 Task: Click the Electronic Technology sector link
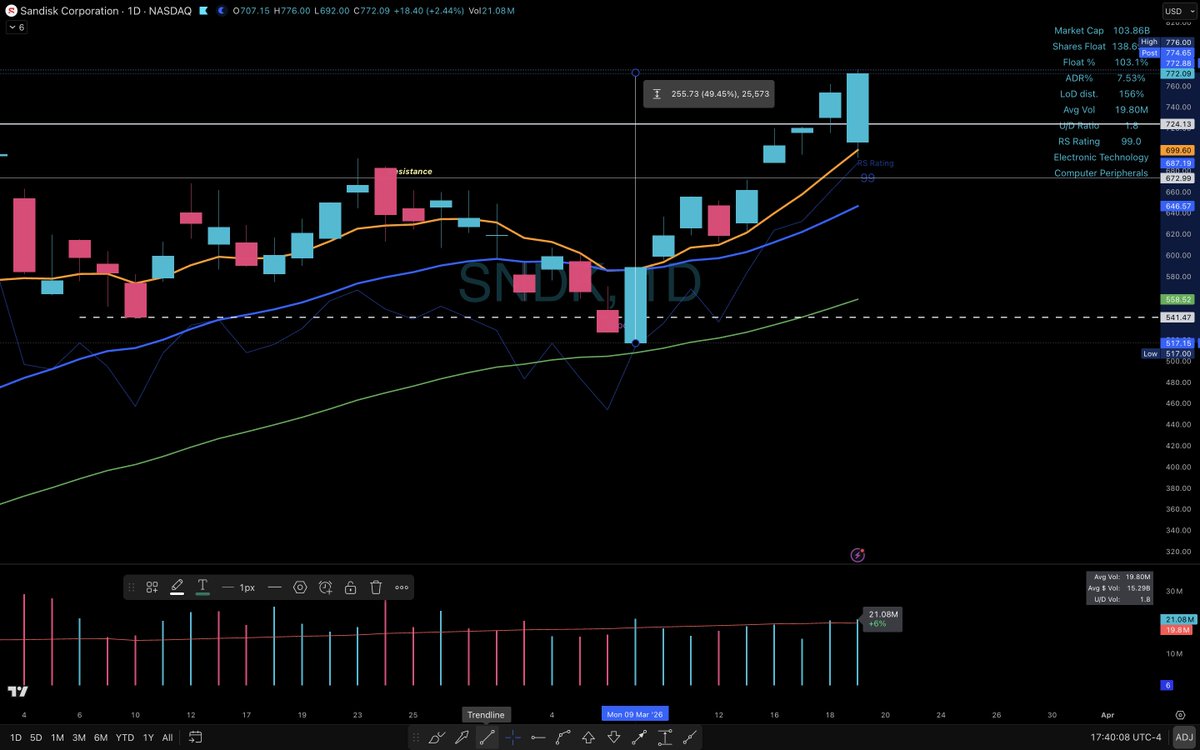point(1101,157)
